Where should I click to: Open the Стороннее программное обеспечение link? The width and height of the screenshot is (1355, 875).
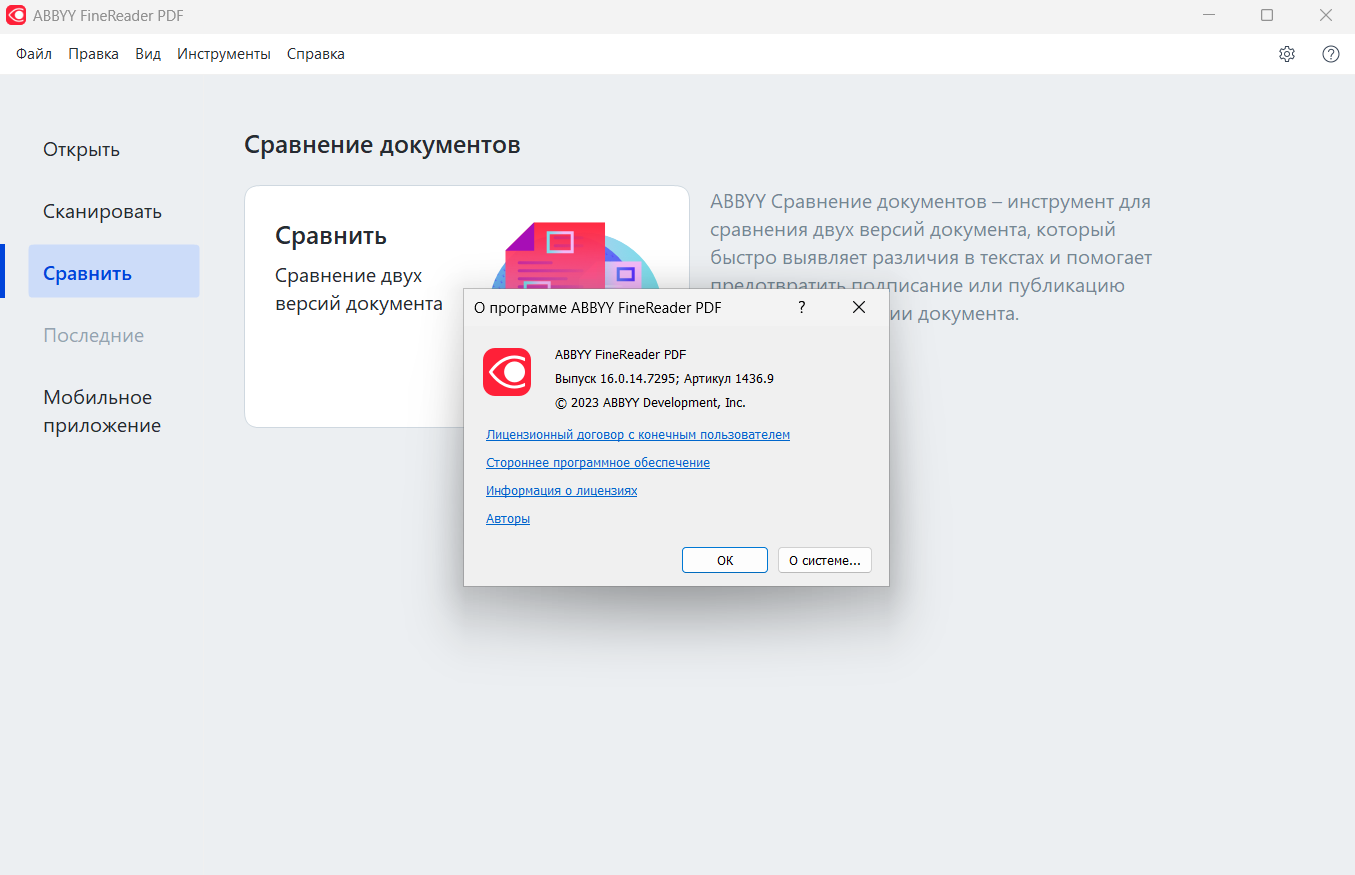pos(597,463)
